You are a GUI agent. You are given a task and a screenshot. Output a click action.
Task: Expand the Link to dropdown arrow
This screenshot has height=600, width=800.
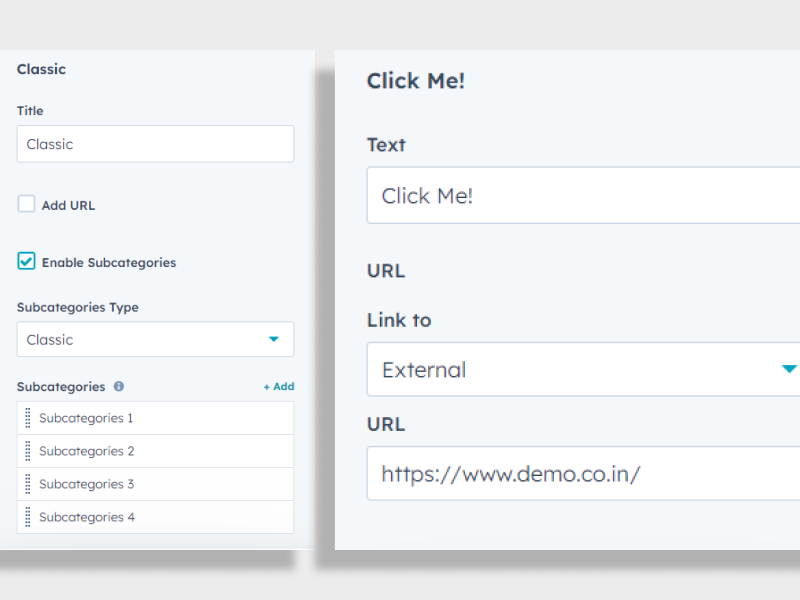[787, 369]
